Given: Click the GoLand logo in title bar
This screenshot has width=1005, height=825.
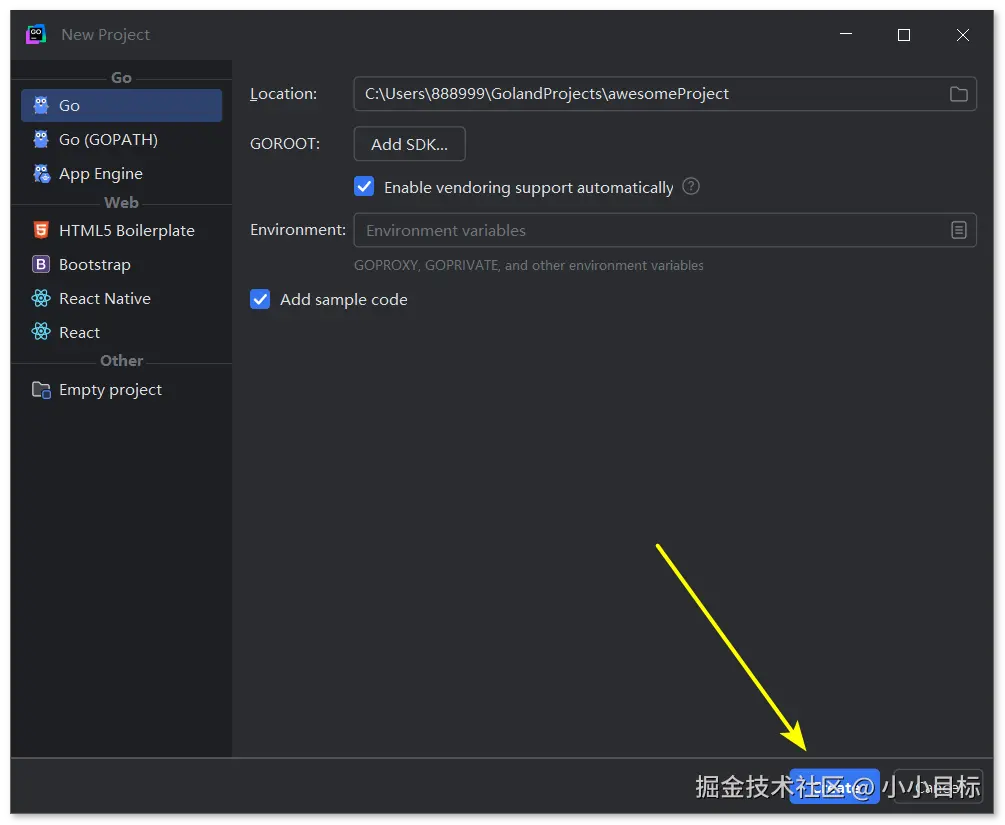Looking at the screenshot, I should click(x=36, y=34).
